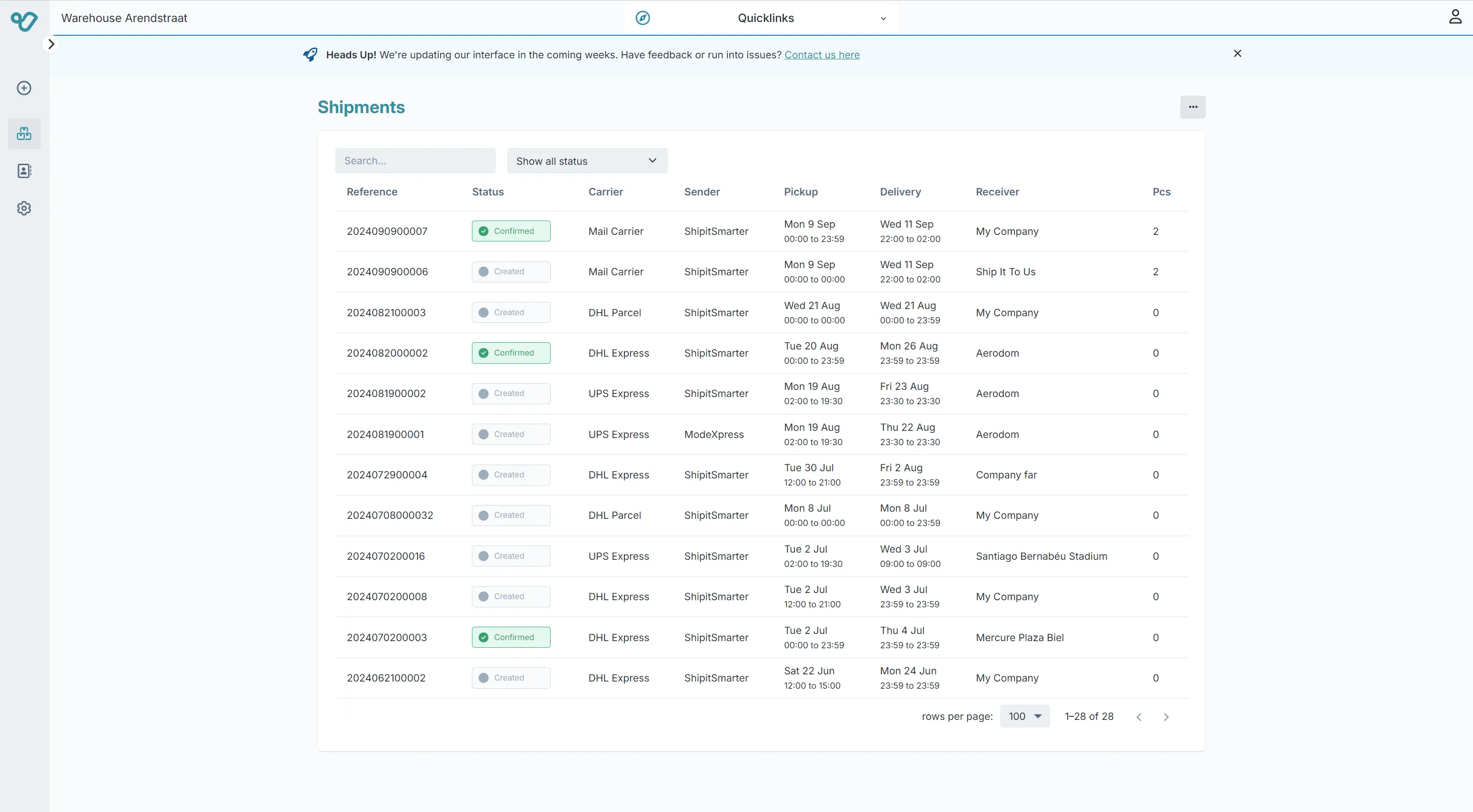Expand the sidebar with the arrow toggle
The height and width of the screenshot is (812, 1473).
coord(51,44)
